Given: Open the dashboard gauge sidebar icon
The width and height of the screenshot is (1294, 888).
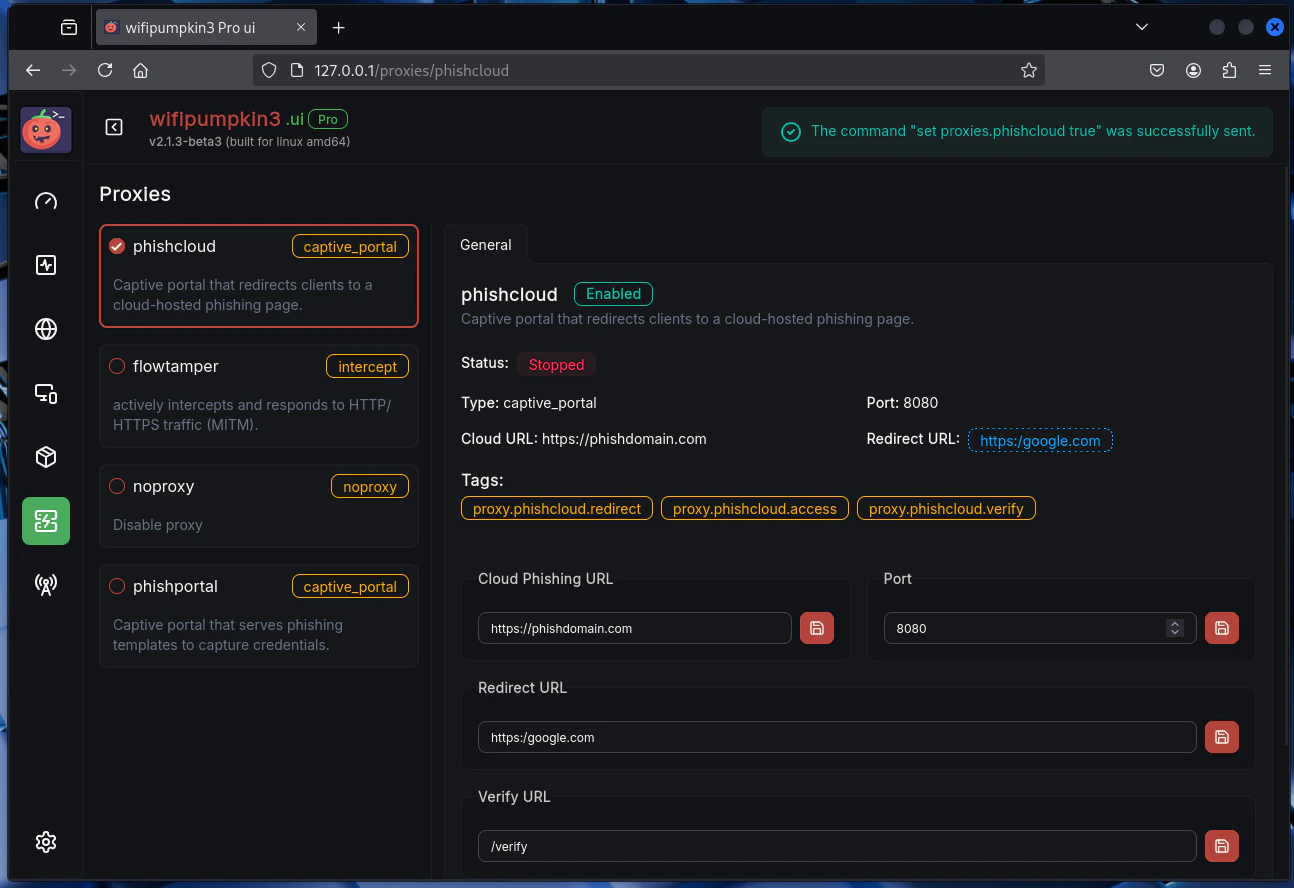Looking at the screenshot, I should 46,201.
